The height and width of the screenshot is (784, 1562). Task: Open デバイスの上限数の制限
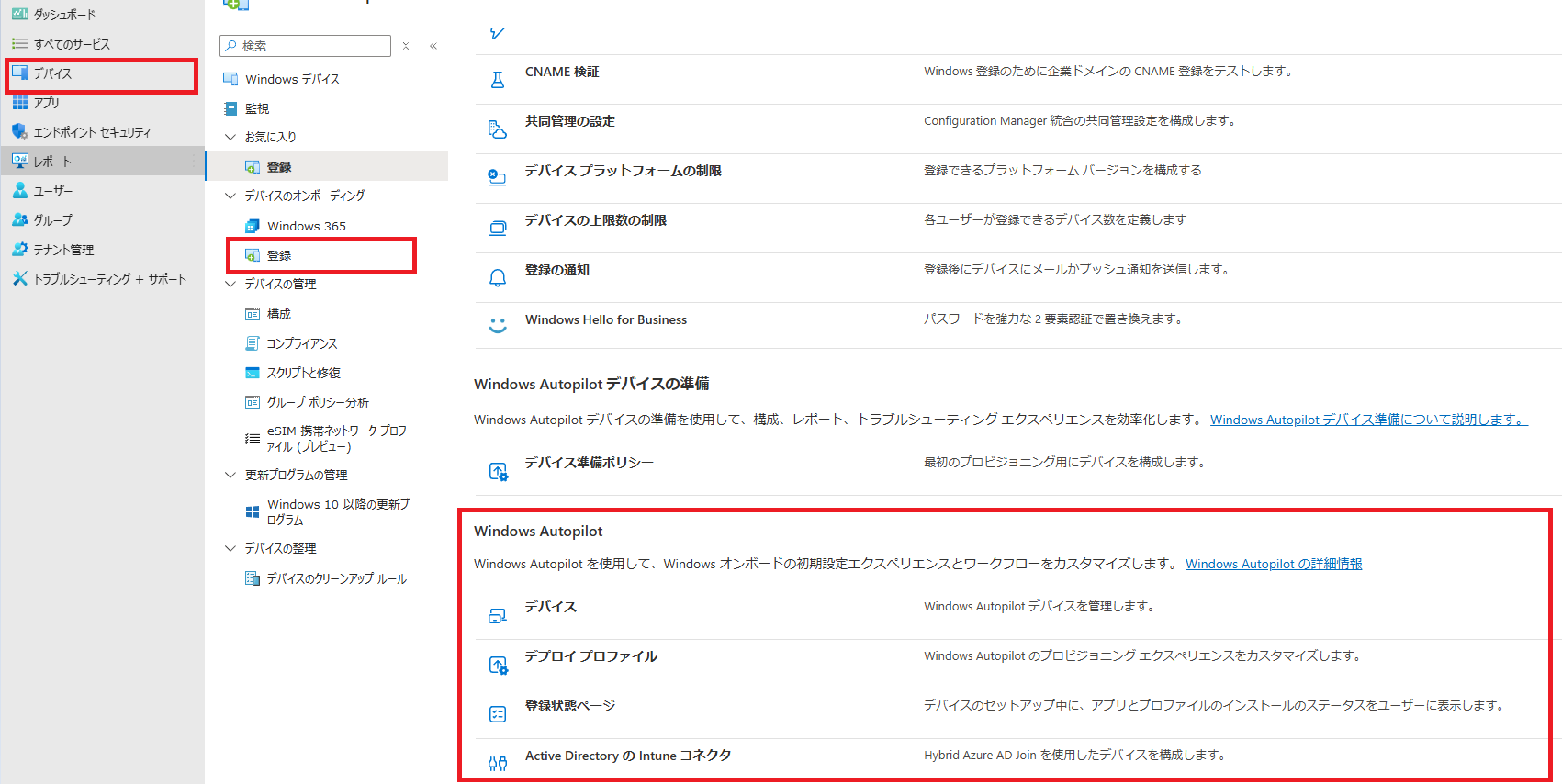point(596,220)
